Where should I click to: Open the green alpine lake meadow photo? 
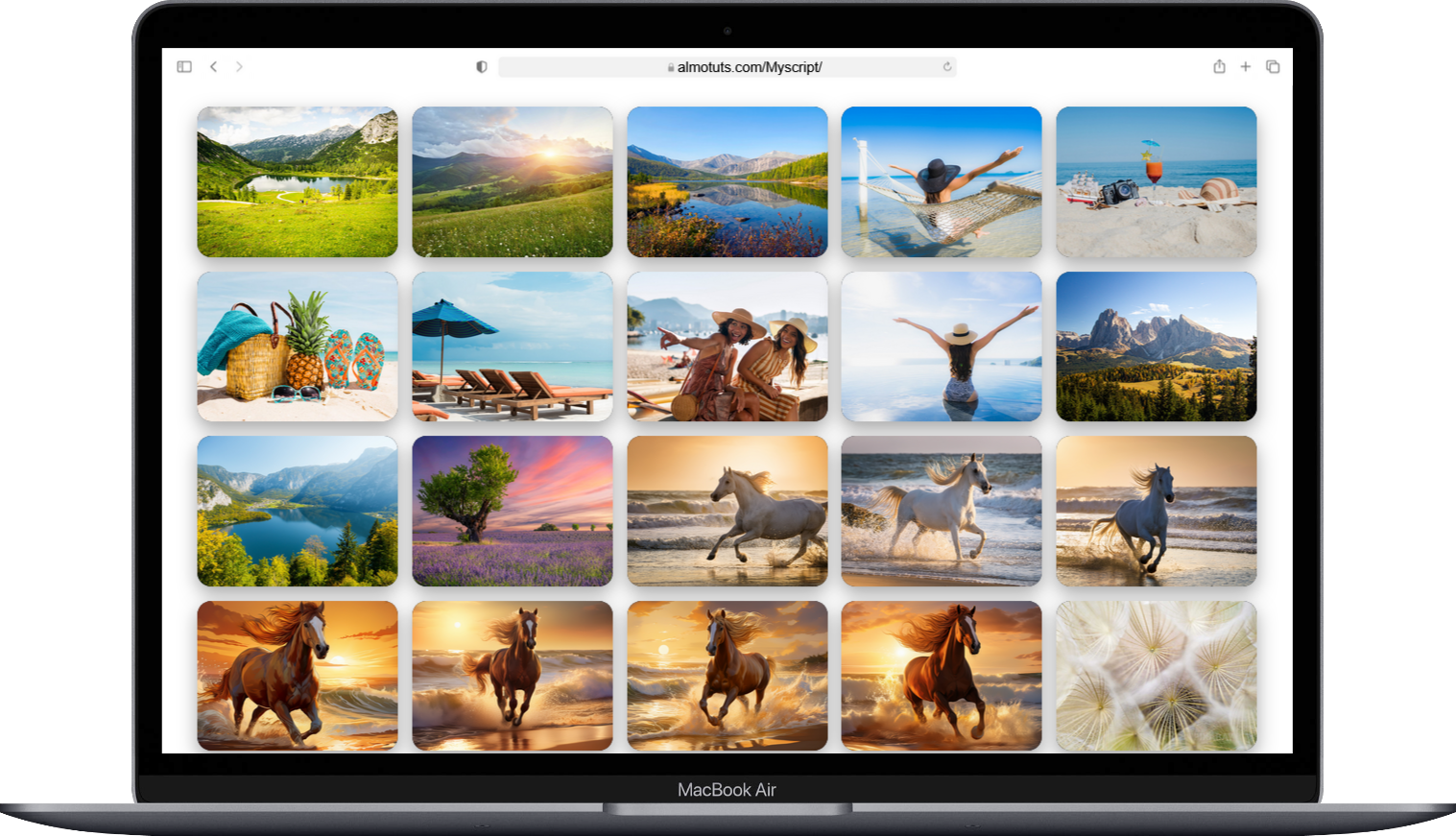click(298, 181)
